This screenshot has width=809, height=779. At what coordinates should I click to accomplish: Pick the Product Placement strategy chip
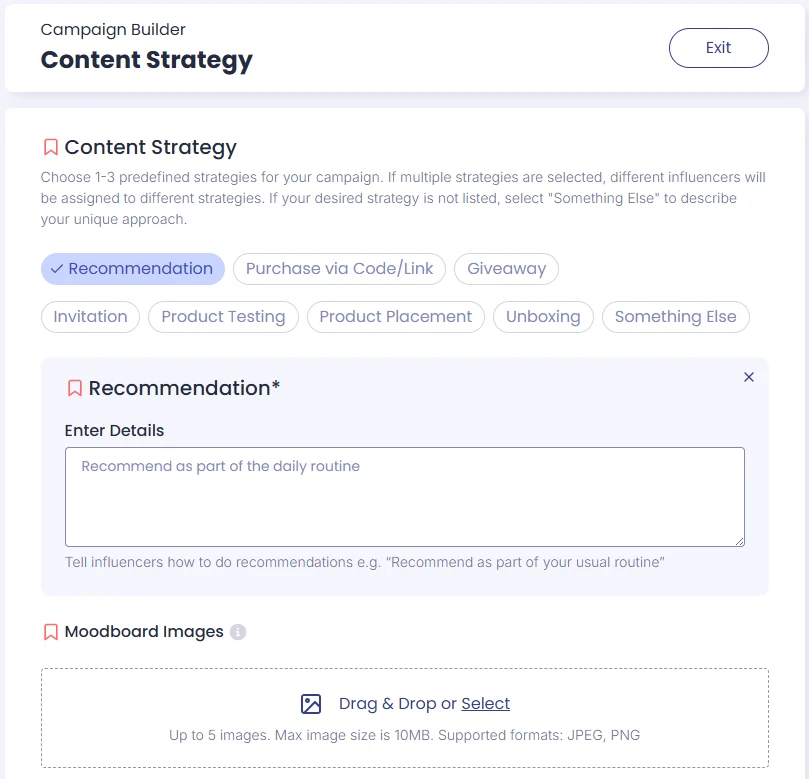coord(396,317)
